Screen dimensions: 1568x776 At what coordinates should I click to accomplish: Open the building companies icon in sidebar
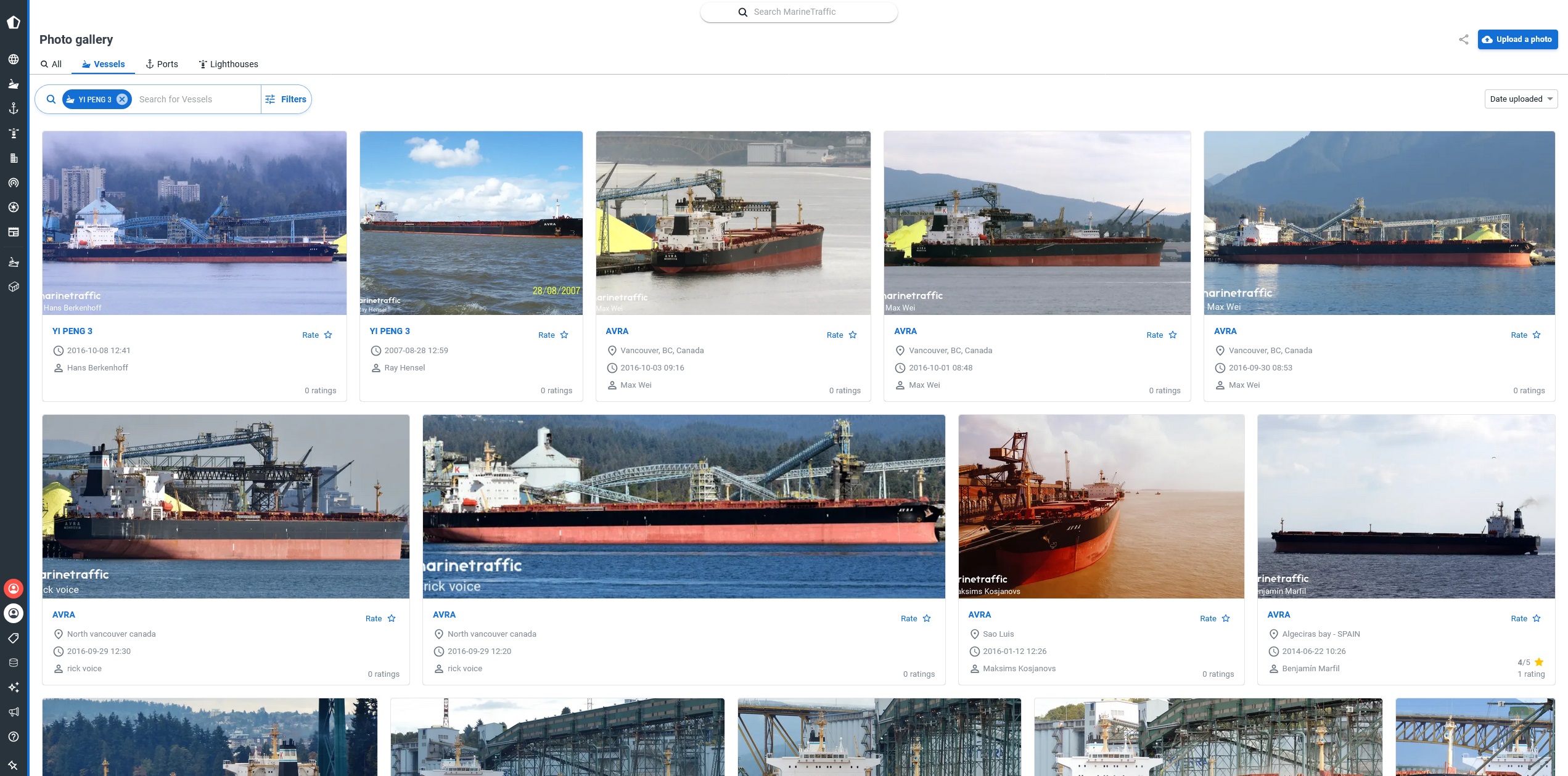click(x=14, y=158)
